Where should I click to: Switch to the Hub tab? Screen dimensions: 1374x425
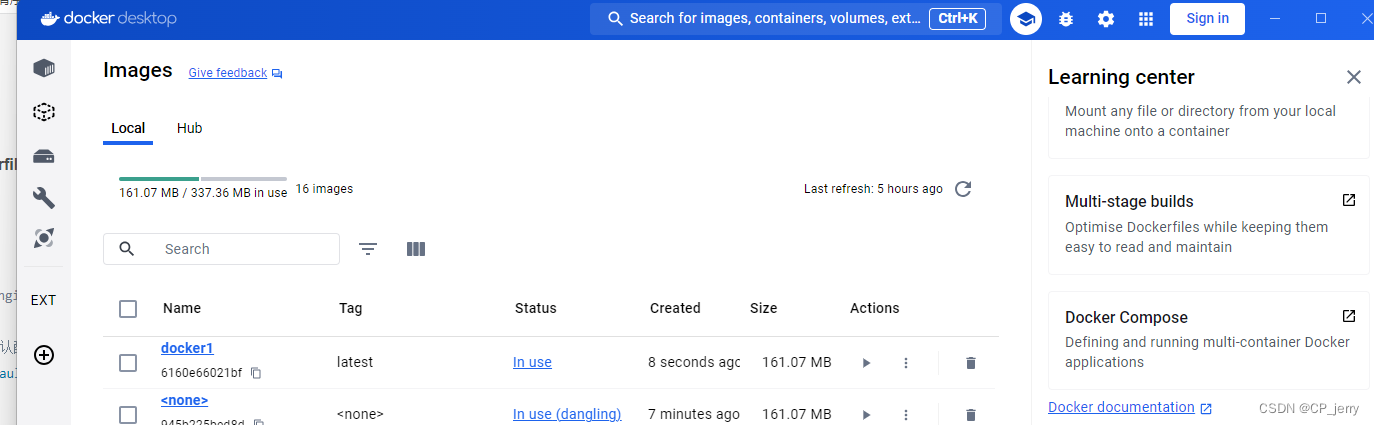(190, 128)
